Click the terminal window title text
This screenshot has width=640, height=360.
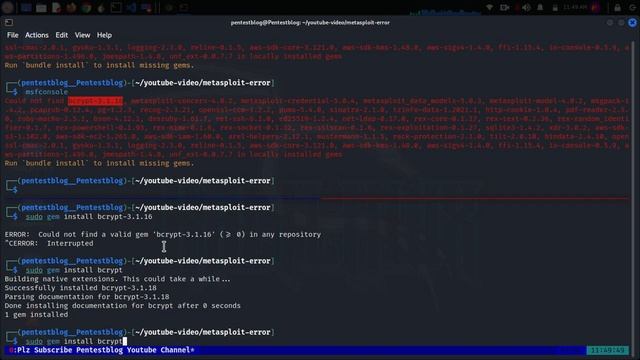[310, 23]
